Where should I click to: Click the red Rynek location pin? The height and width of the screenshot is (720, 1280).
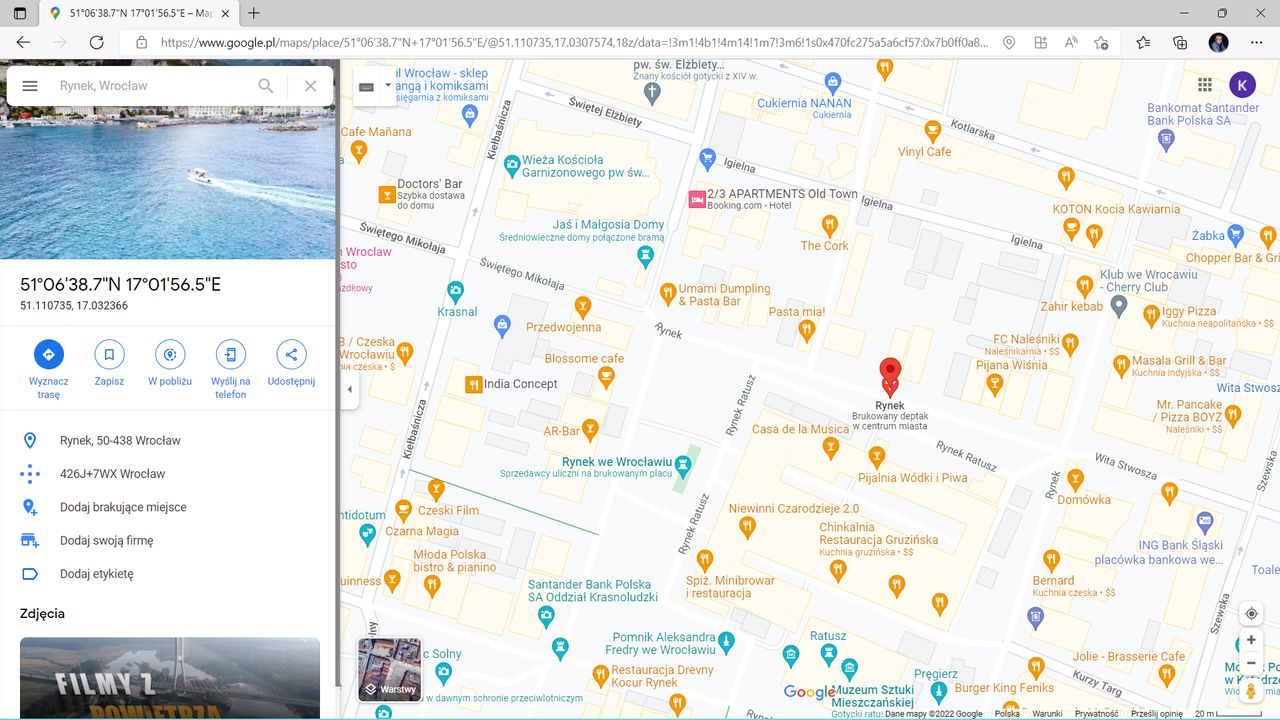tap(889, 377)
